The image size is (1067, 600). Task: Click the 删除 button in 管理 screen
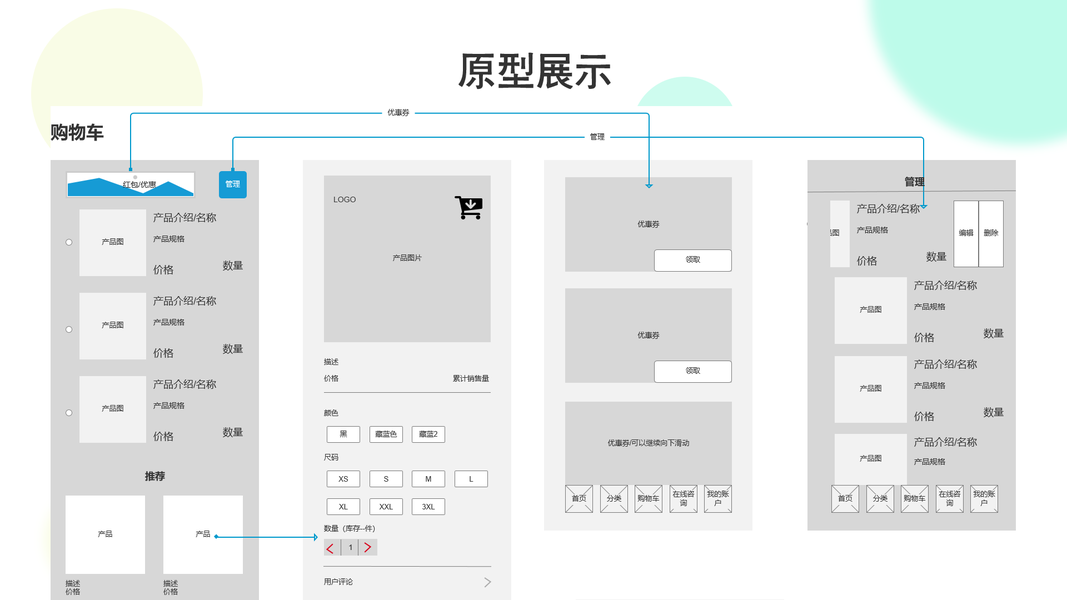[x=991, y=233]
